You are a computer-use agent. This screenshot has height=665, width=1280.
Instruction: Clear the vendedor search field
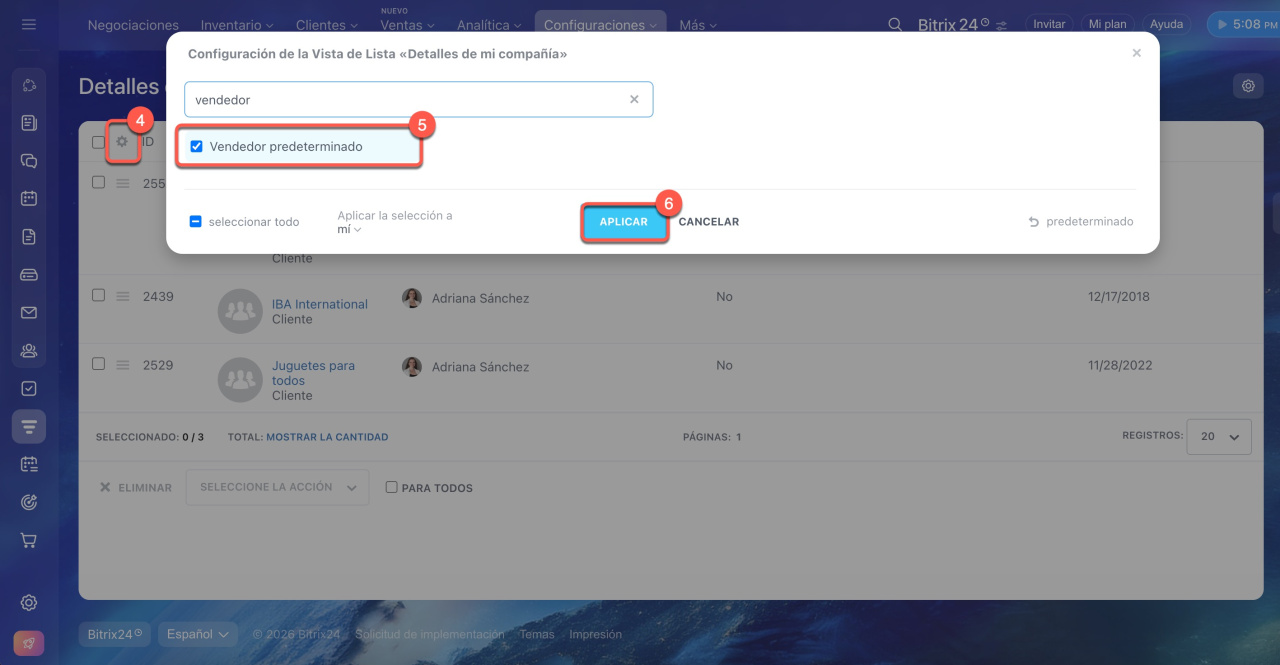tap(634, 100)
